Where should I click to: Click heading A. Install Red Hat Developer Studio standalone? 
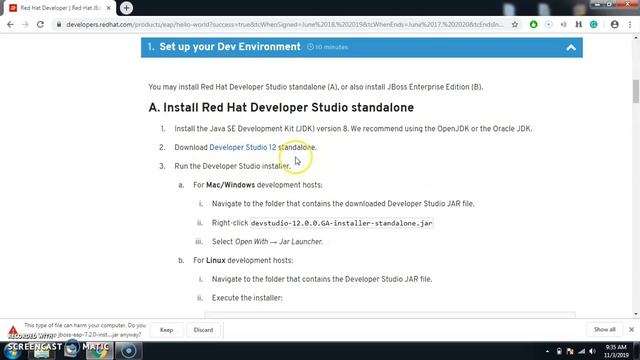pyautogui.click(x=281, y=107)
